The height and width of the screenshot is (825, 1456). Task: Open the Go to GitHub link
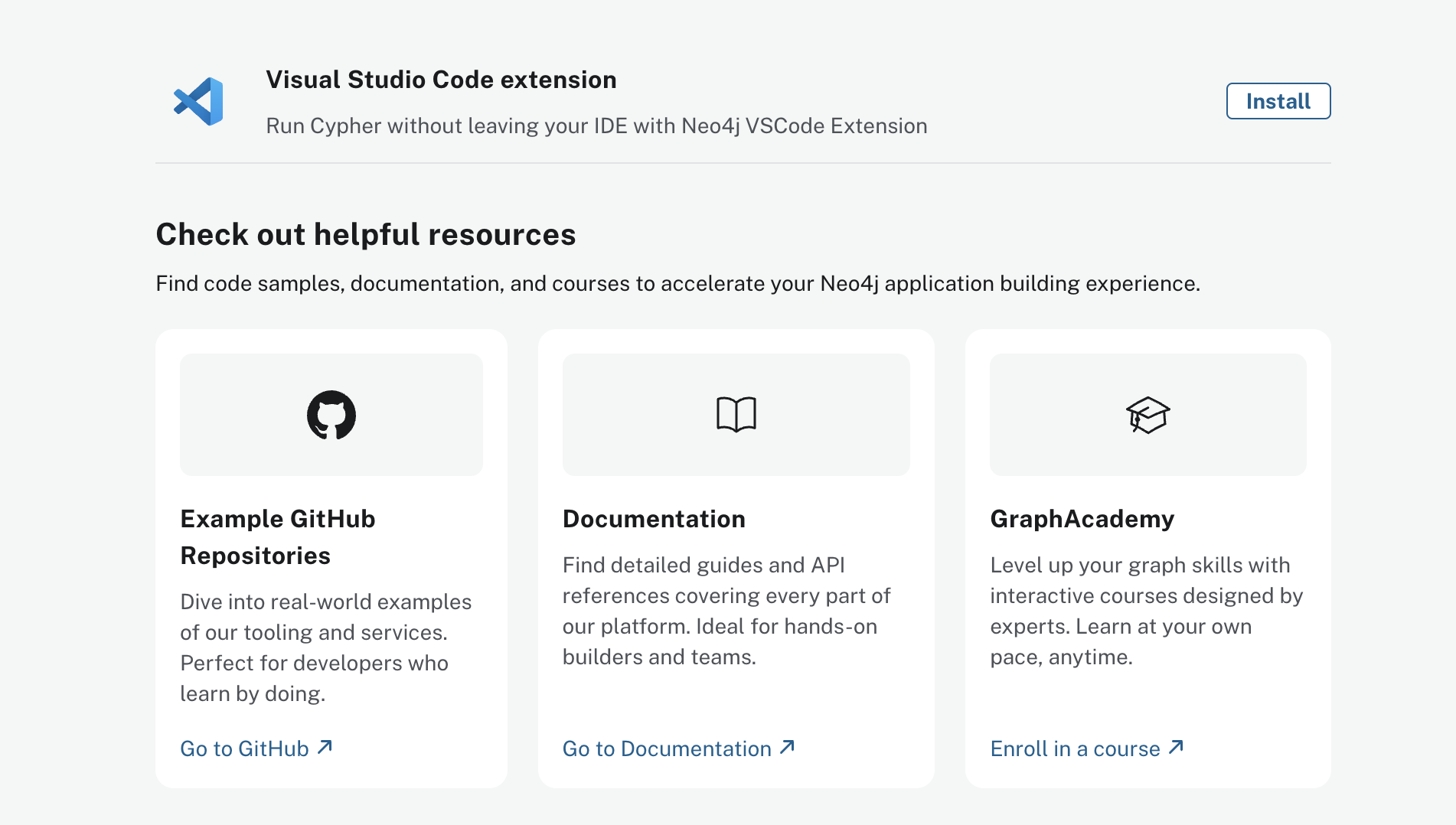tap(256, 748)
